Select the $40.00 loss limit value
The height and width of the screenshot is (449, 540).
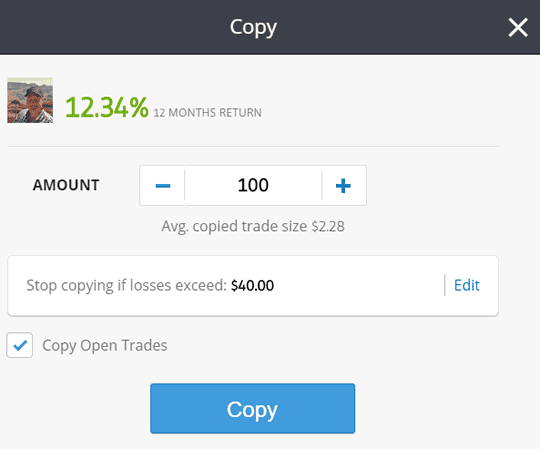[x=252, y=285]
